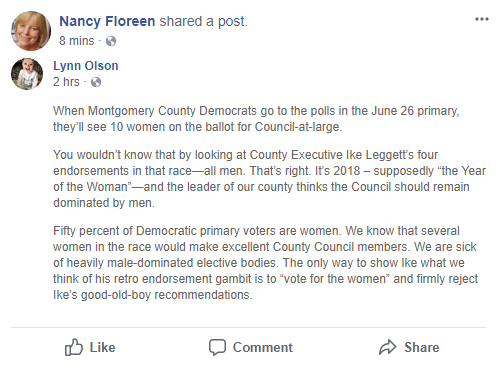Open the '2 hrs' timestamp link

66,82
